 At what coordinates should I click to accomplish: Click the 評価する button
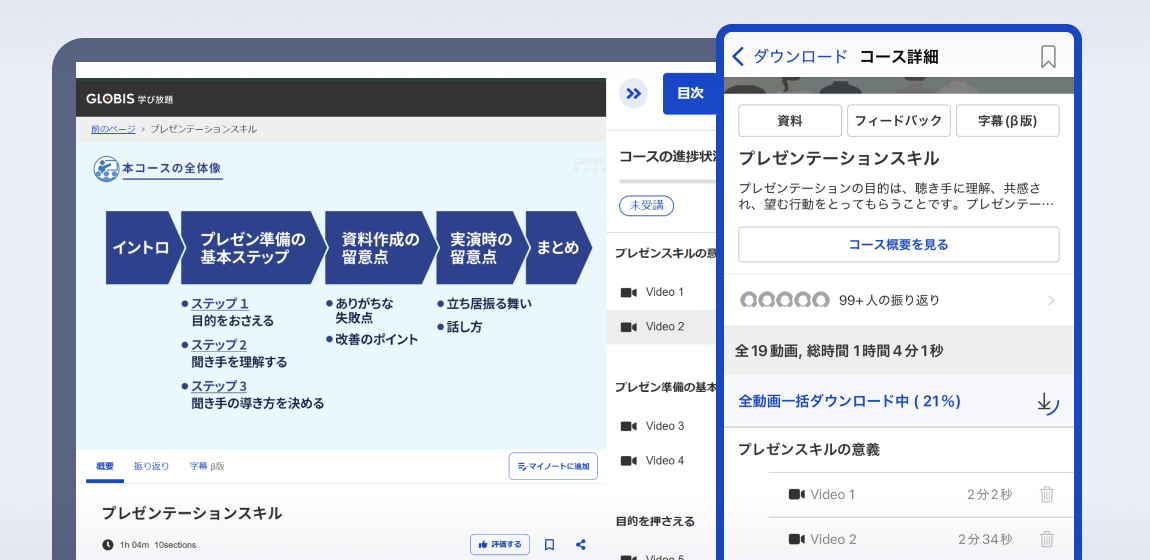[x=499, y=545]
